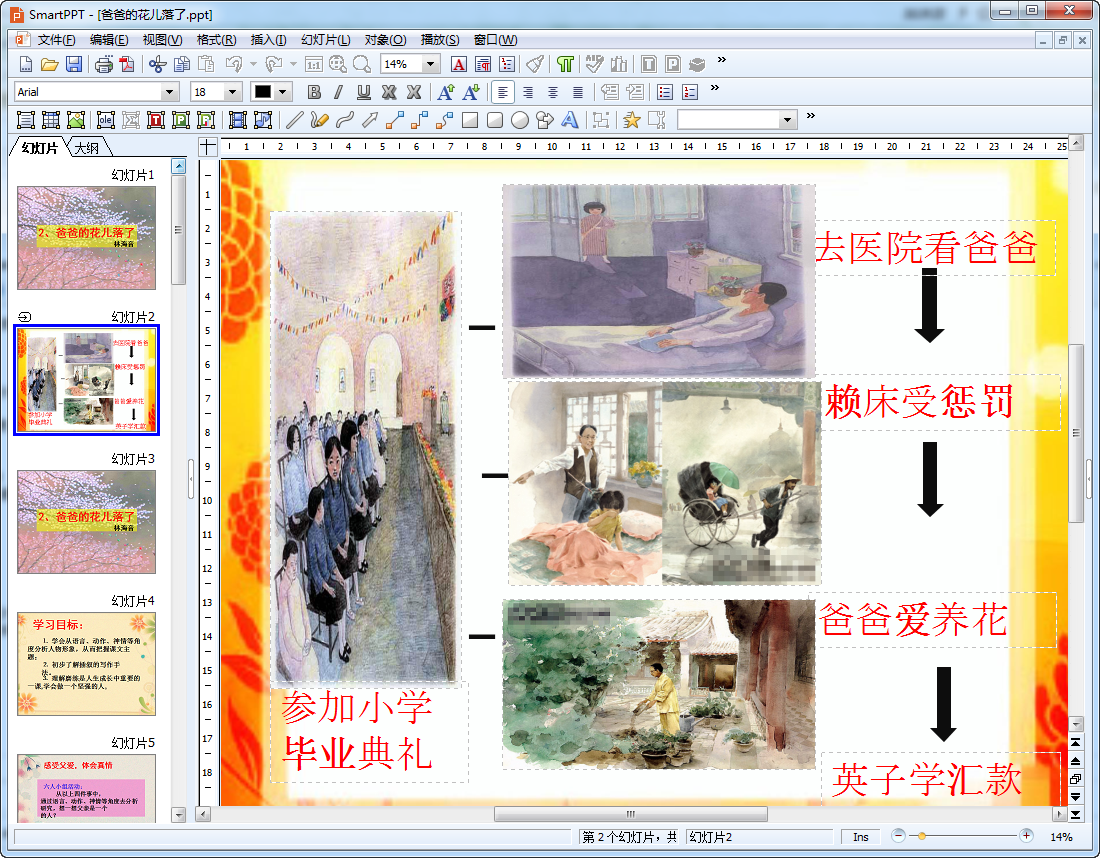1100x858 pixels.
Task: Expand hidden formatting toolbar items chevron
Action: coord(715,88)
